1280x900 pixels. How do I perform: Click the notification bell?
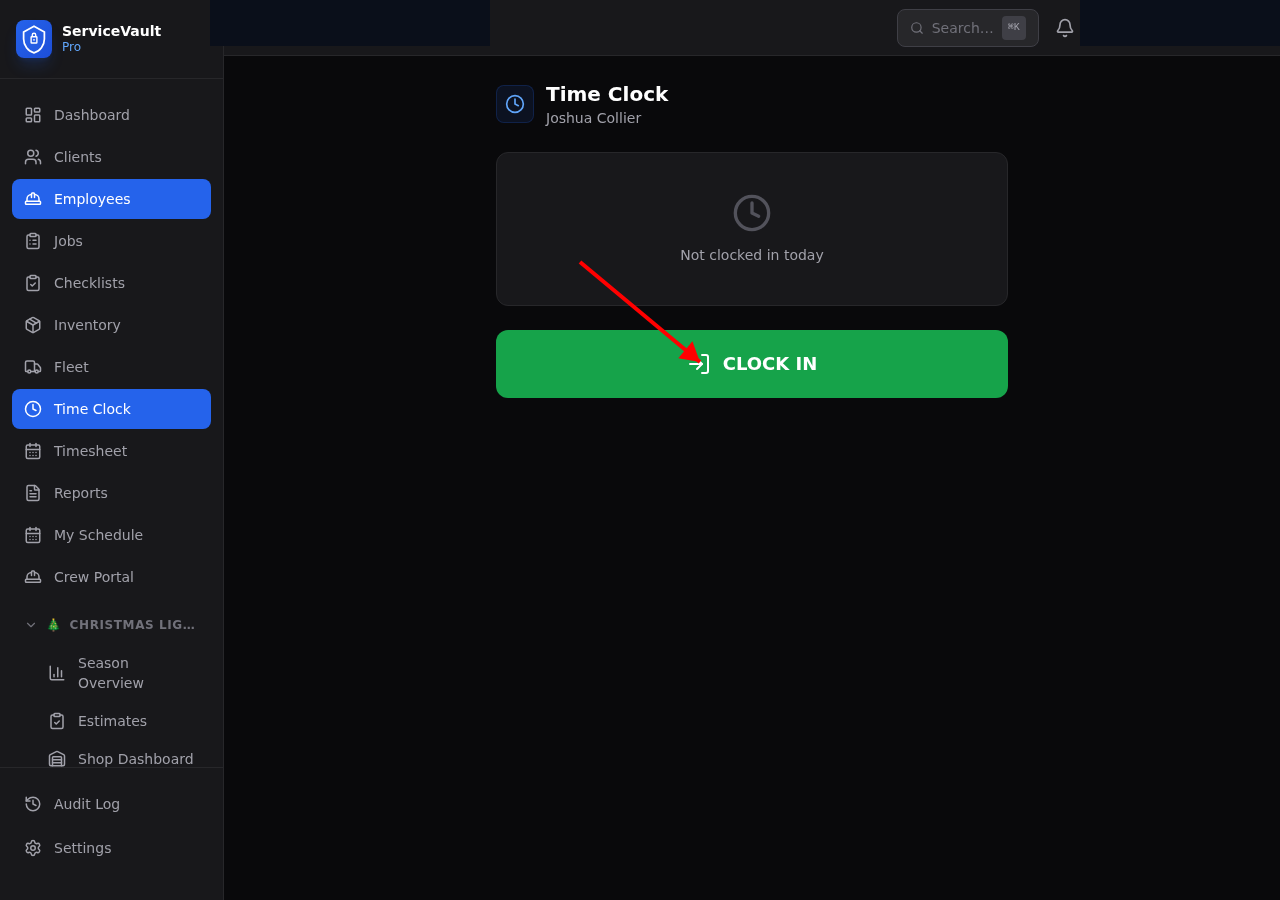(x=1064, y=27)
